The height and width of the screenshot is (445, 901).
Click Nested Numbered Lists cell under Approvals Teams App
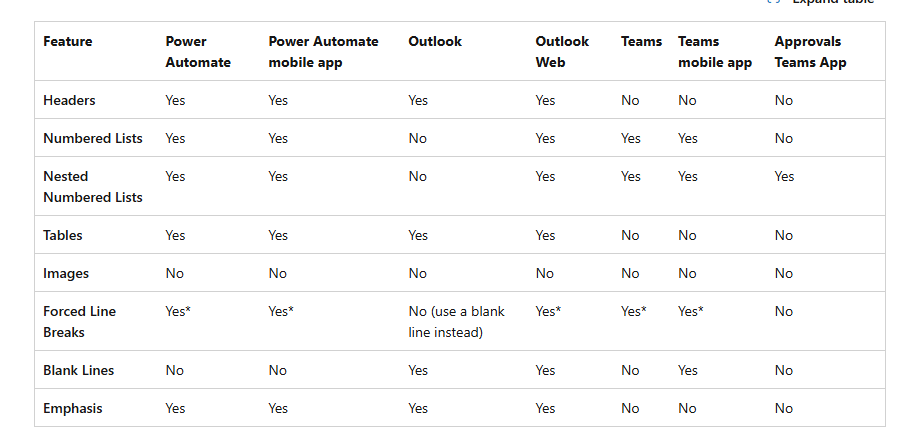(x=784, y=177)
